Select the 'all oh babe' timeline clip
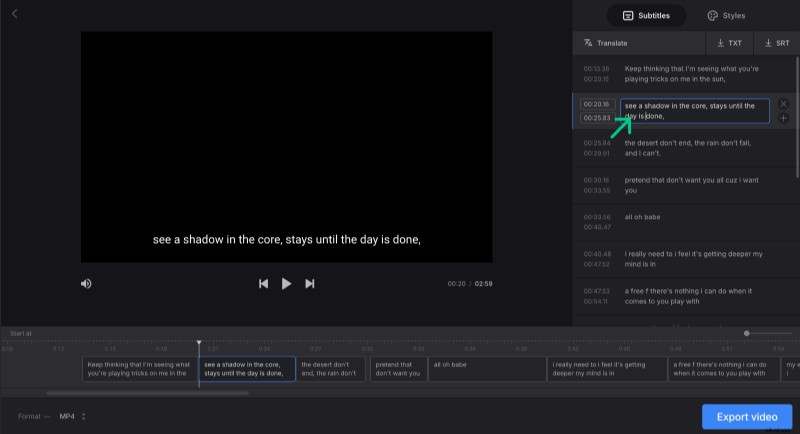 [487, 369]
